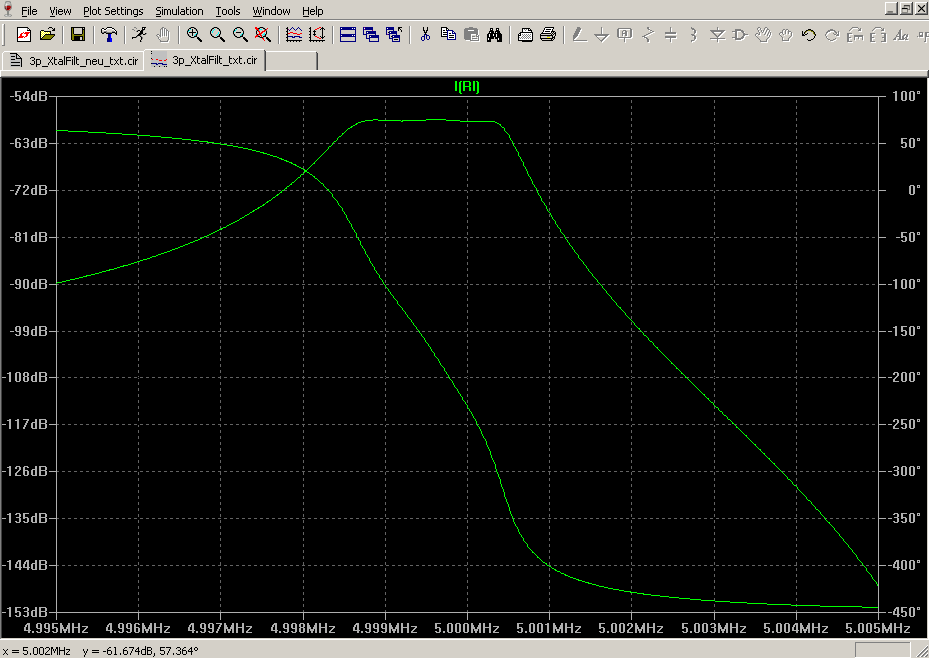The width and height of the screenshot is (929, 658).
Task: Click the Mirror component icon
Action: [878, 35]
